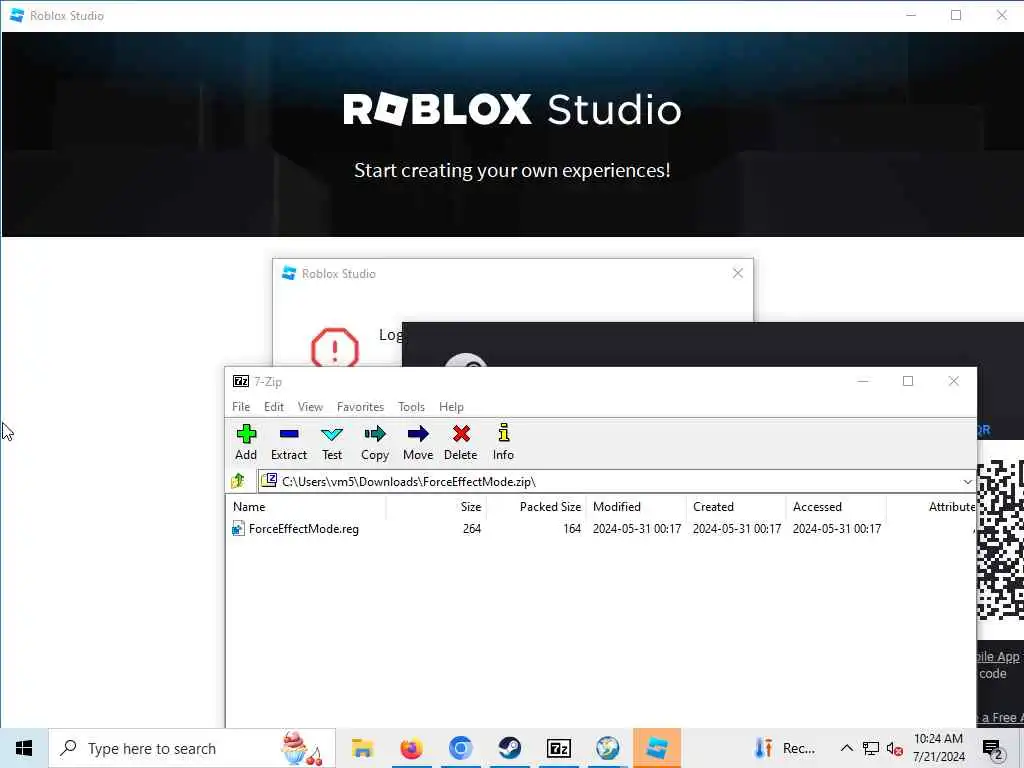Maximize the 7-Zip window
Viewport: 1024px width, 768px height.
[x=908, y=381]
